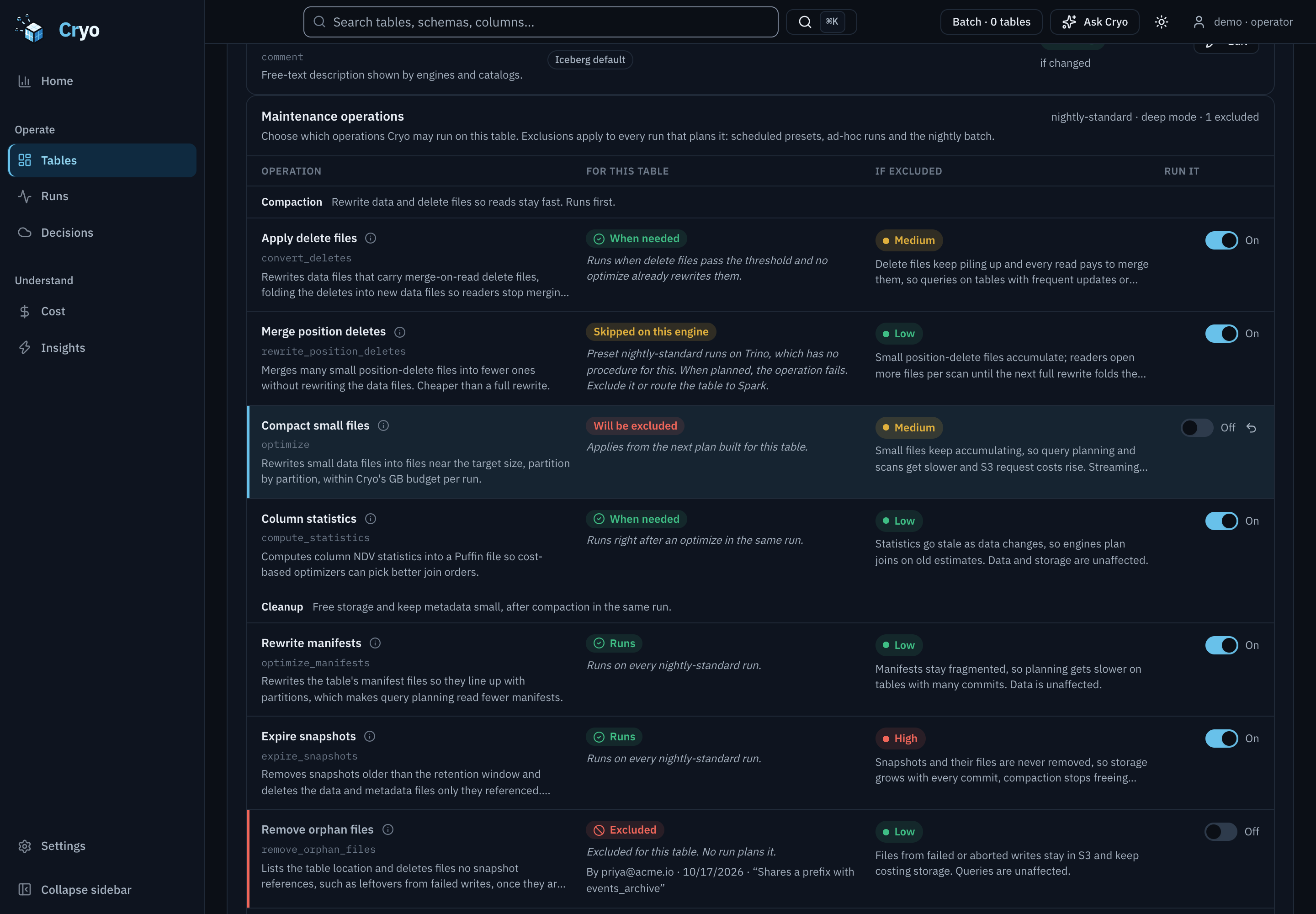Turn off Rewrite manifests toggle
1316x914 pixels.
coord(1221,645)
